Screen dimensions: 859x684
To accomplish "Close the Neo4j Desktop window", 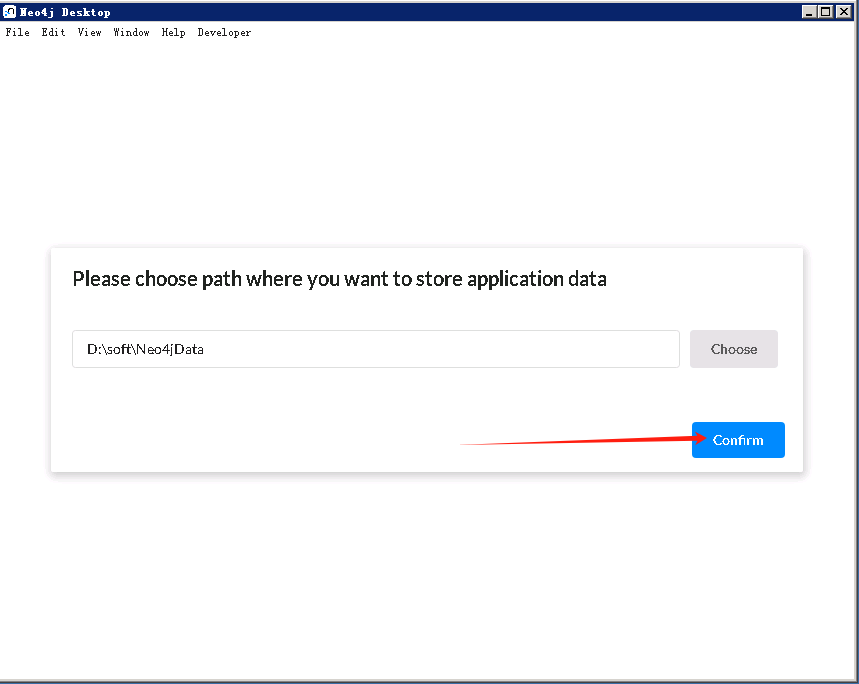I will (844, 12).
